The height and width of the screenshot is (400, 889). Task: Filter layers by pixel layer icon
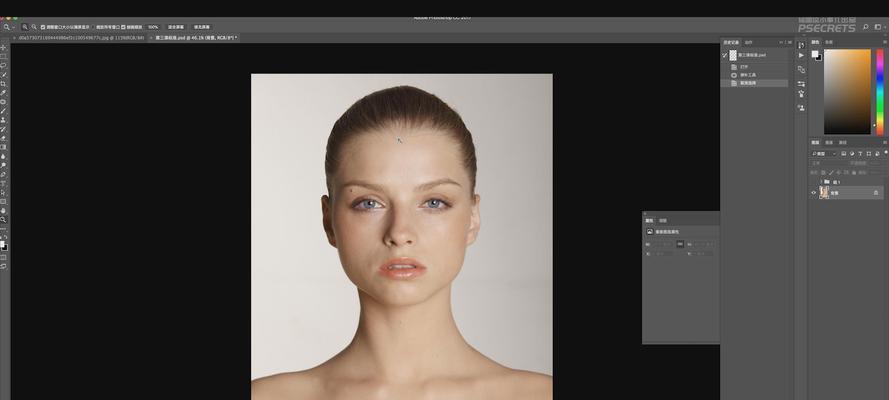844,154
